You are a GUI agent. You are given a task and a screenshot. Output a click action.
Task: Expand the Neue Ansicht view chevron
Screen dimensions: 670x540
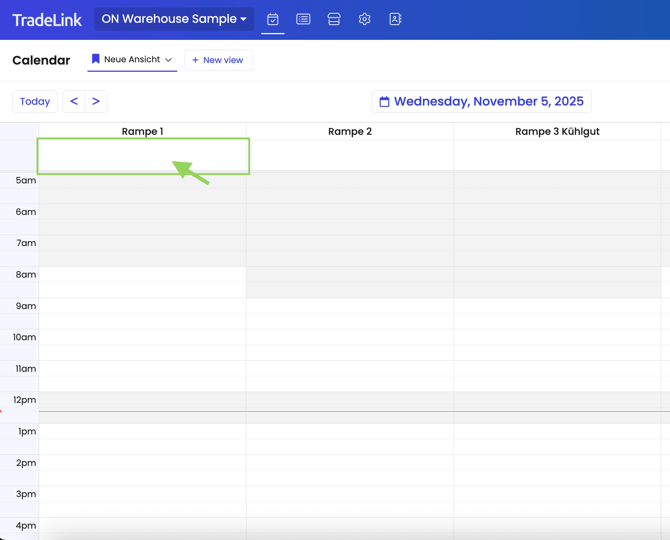tap(168, 60)
